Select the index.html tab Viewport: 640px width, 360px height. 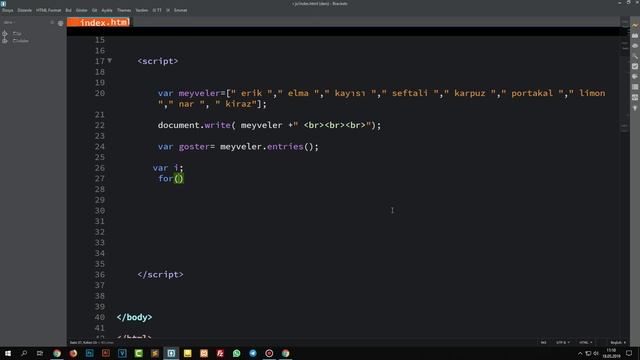click(x=98, y=22)
